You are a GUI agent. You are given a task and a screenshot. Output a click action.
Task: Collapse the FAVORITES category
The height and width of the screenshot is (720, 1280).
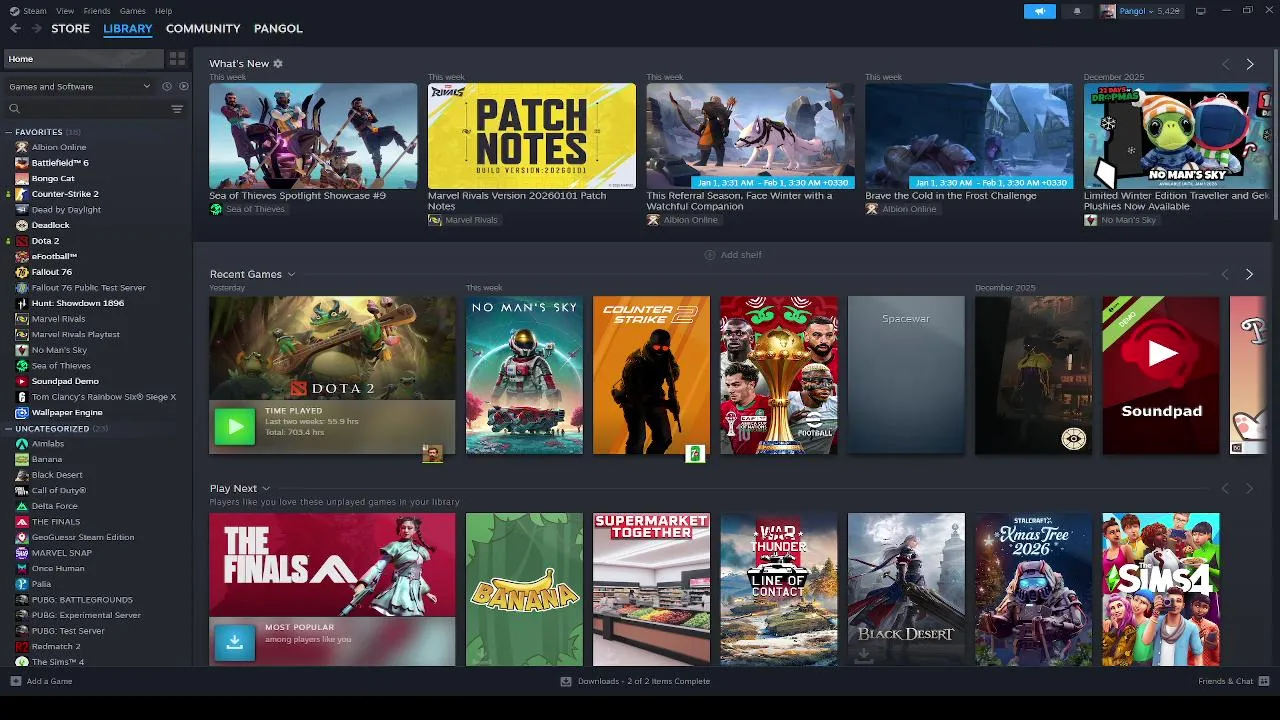point(8,132)
